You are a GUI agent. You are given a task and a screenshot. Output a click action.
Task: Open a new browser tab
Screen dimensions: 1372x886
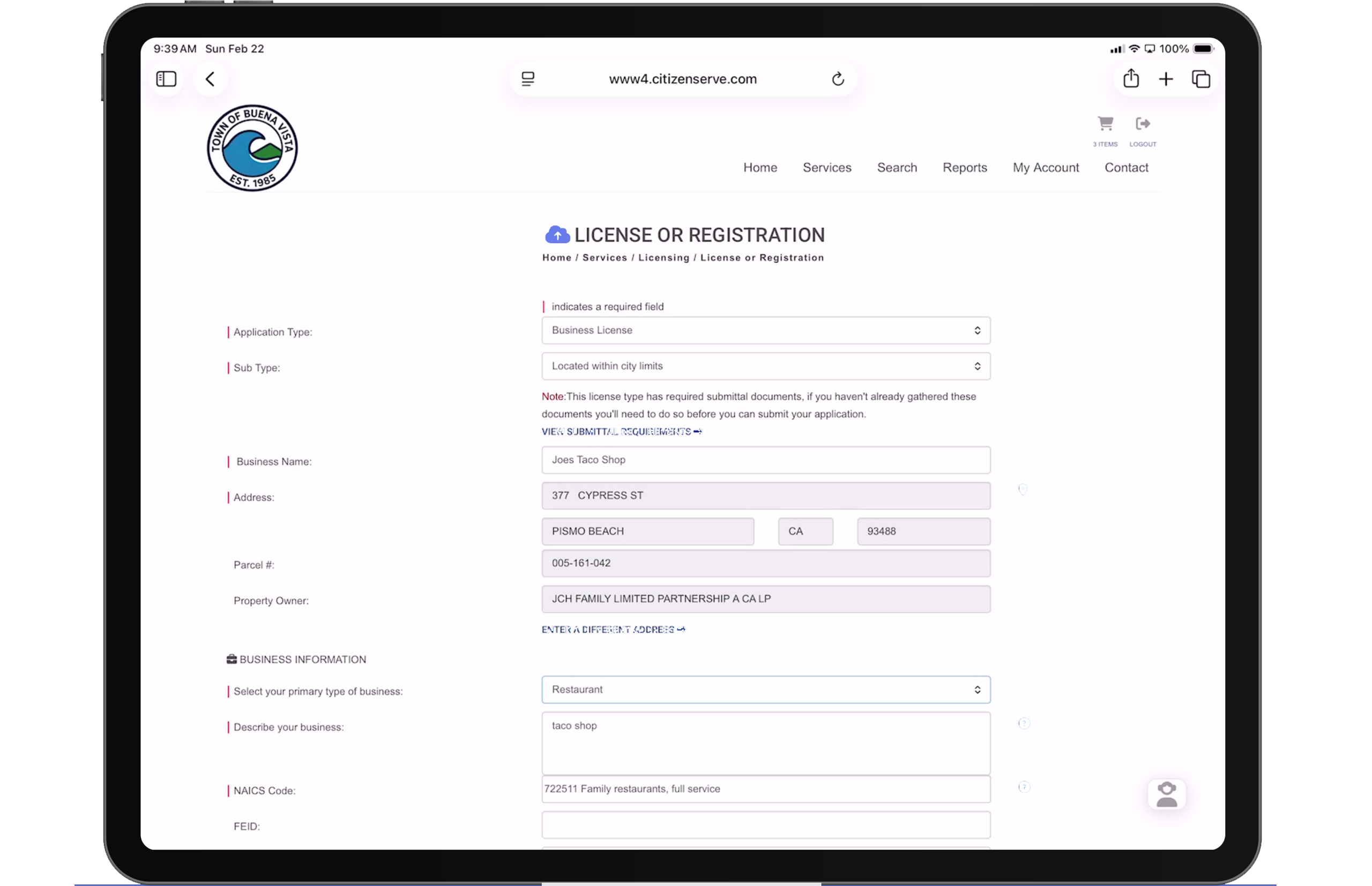(x=1166, y=79)
